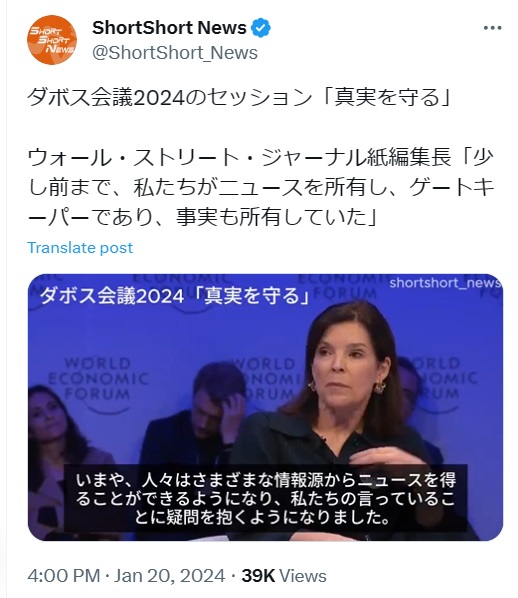The width and height of the screenshot is (518, 598).
Task: Click the shortshort_news watermark in the video
Action: coord(445,283)
